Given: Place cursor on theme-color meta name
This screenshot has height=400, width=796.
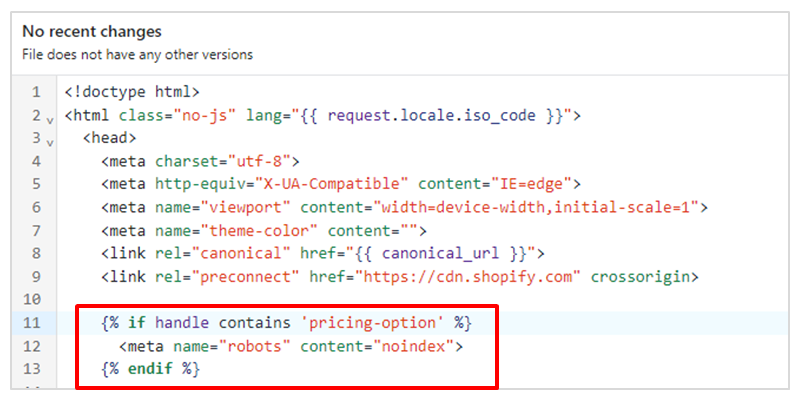Looking at the screenshot, I should pyautogui.click(x=259, y=230).
